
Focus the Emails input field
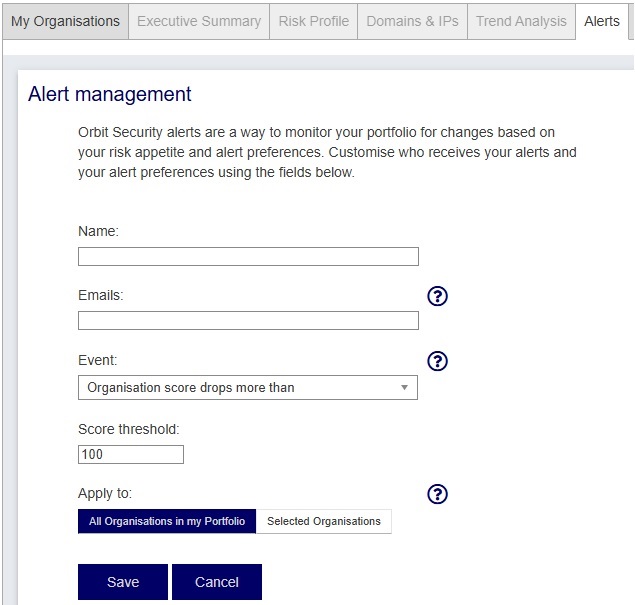coord(248,321)
